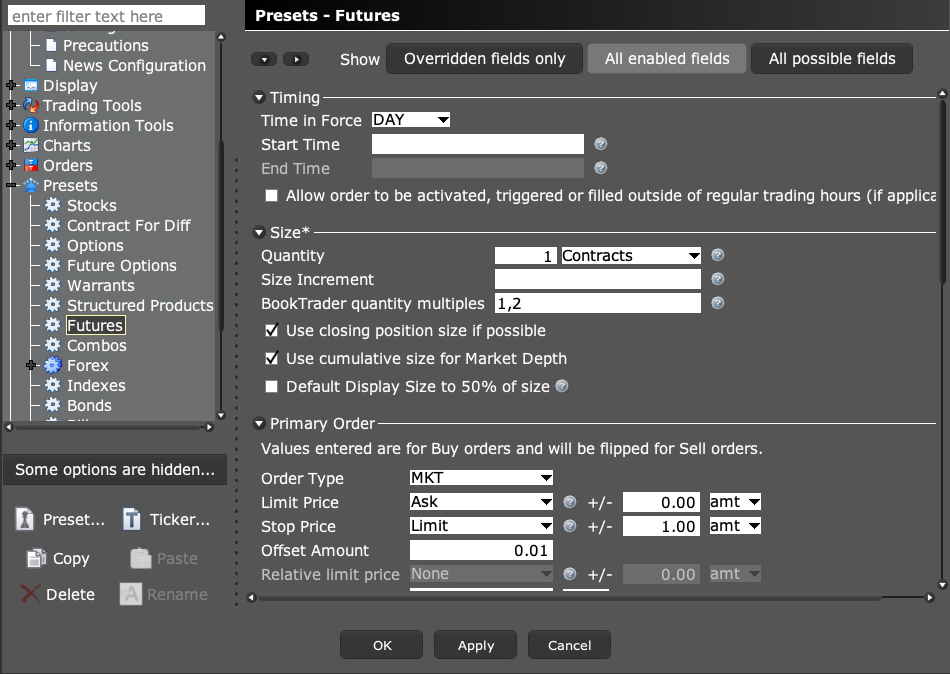The image size is (950, 674).
Task: Open the Time in Force dropdown
Action: click(411, 120)
